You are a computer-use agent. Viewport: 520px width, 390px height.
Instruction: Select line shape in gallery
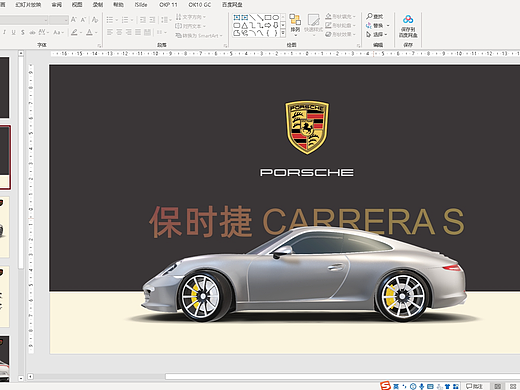click(253, 17)
